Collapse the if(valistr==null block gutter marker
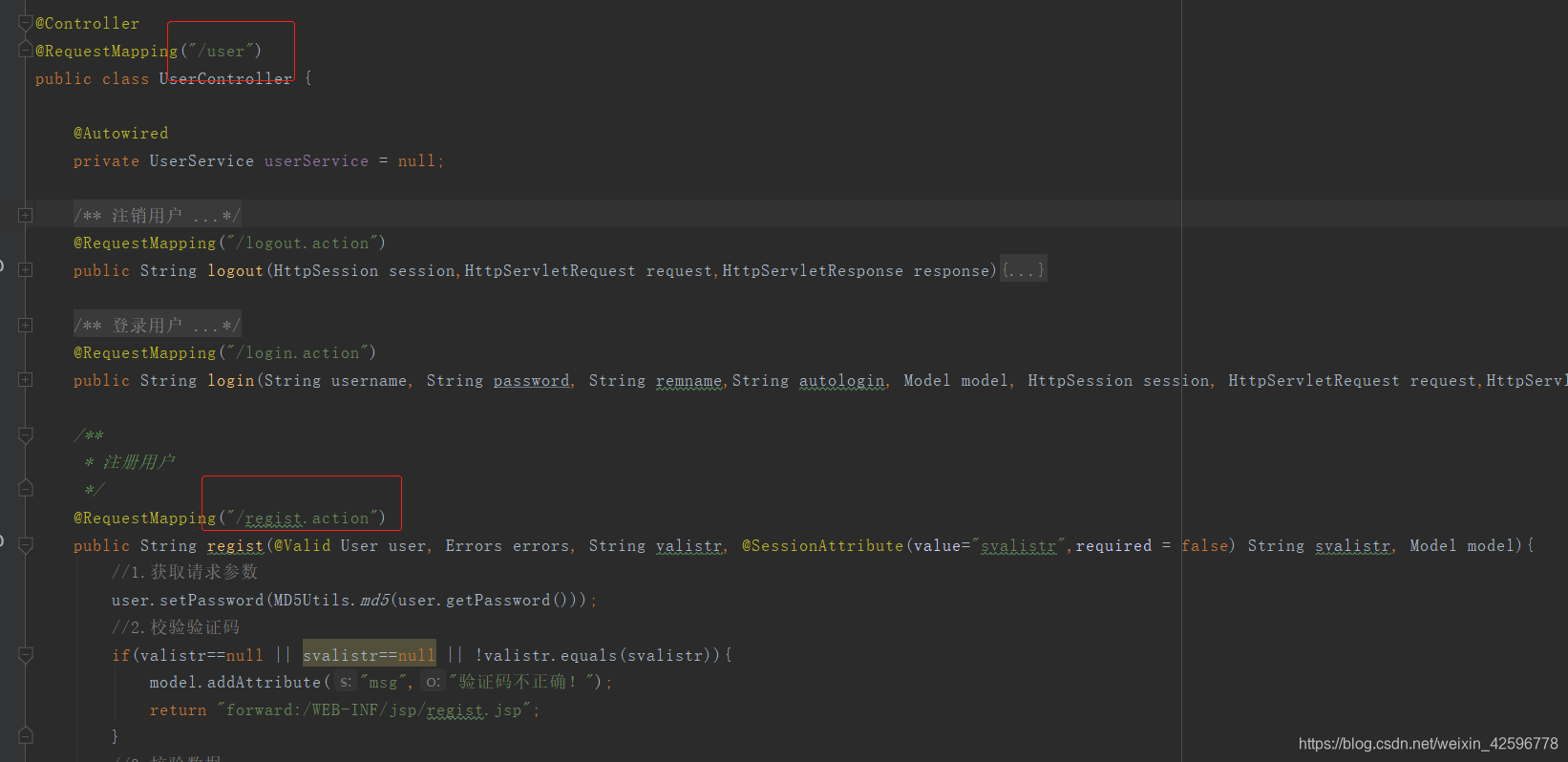The height and width of the screenshot is (762, 1568). [x=26, y=655]
